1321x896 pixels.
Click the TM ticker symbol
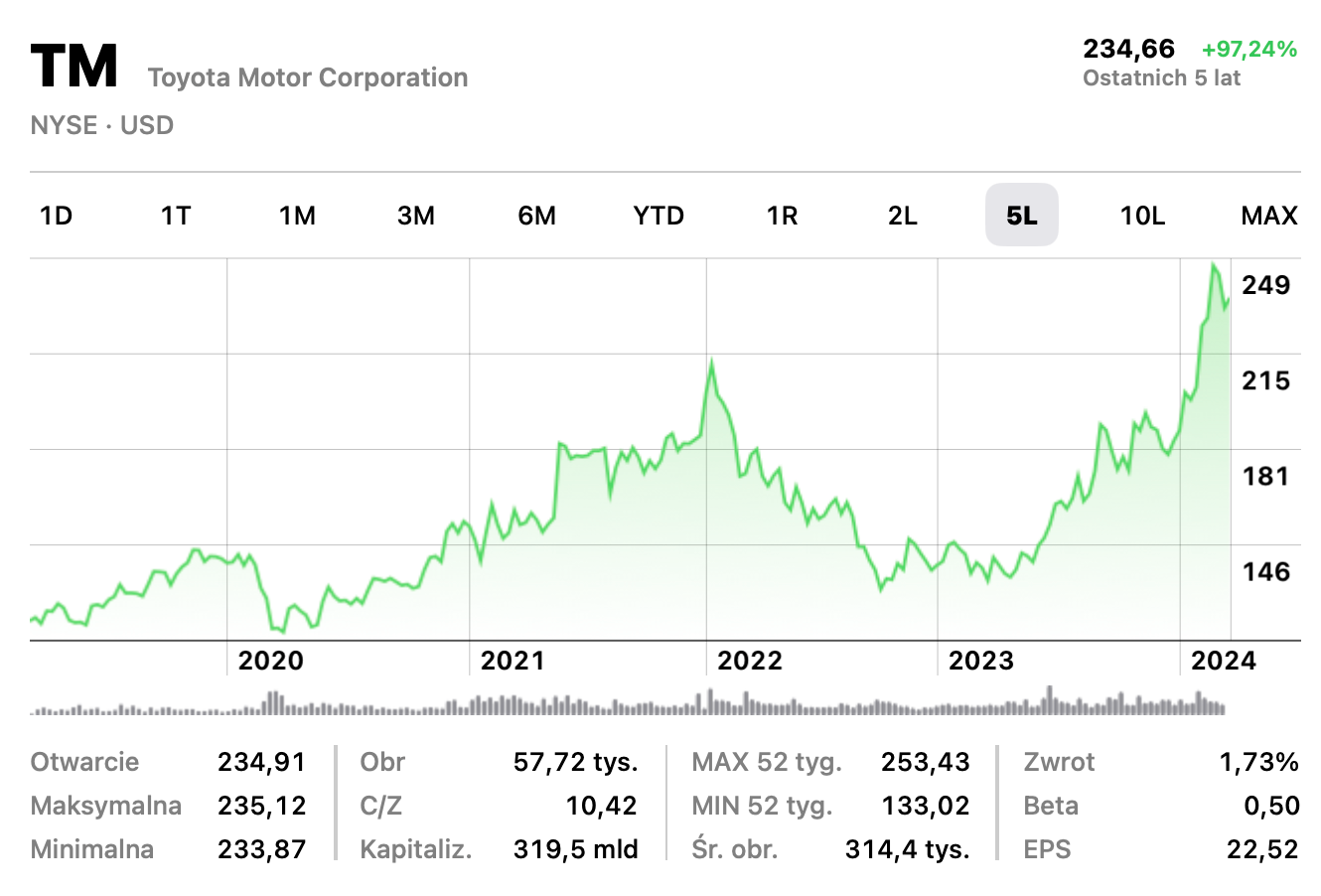point(74,67)
